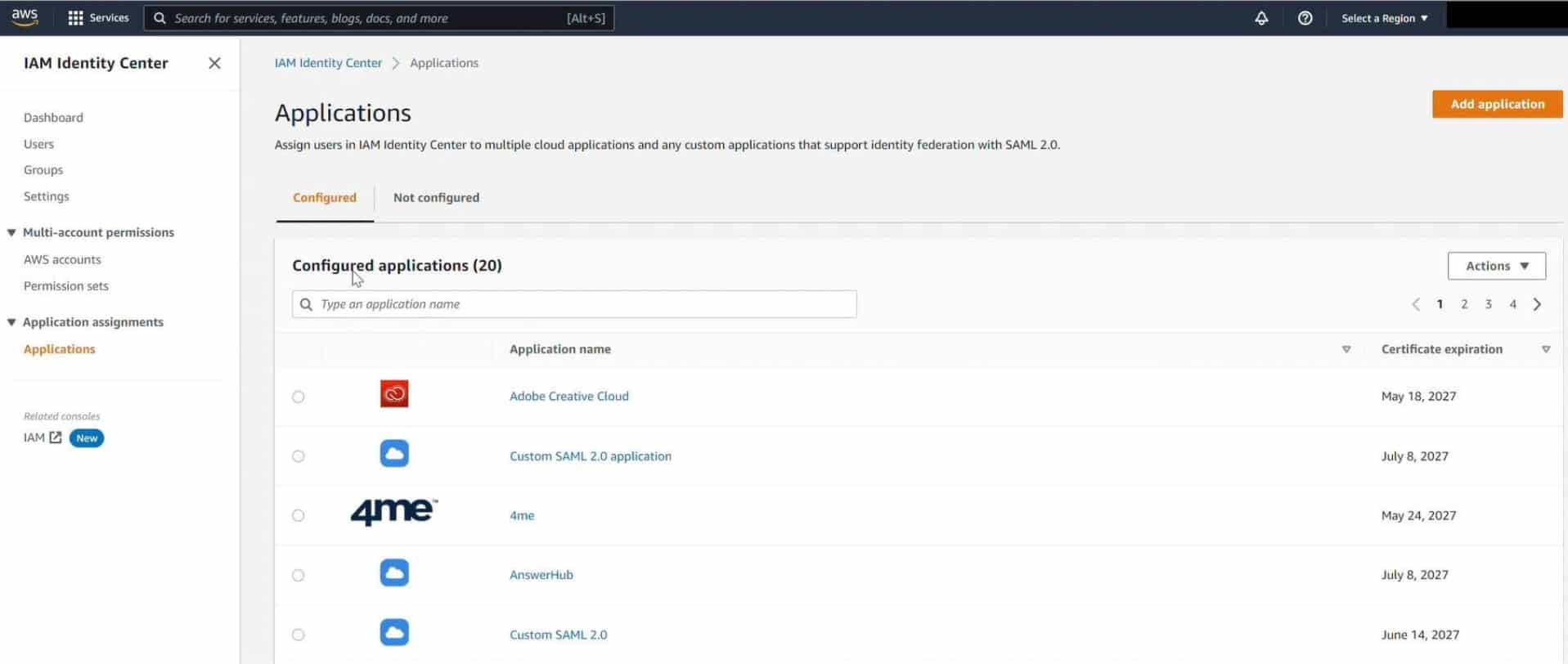
Task: Open the AWS home logo
Action: [x=25, y=17]
